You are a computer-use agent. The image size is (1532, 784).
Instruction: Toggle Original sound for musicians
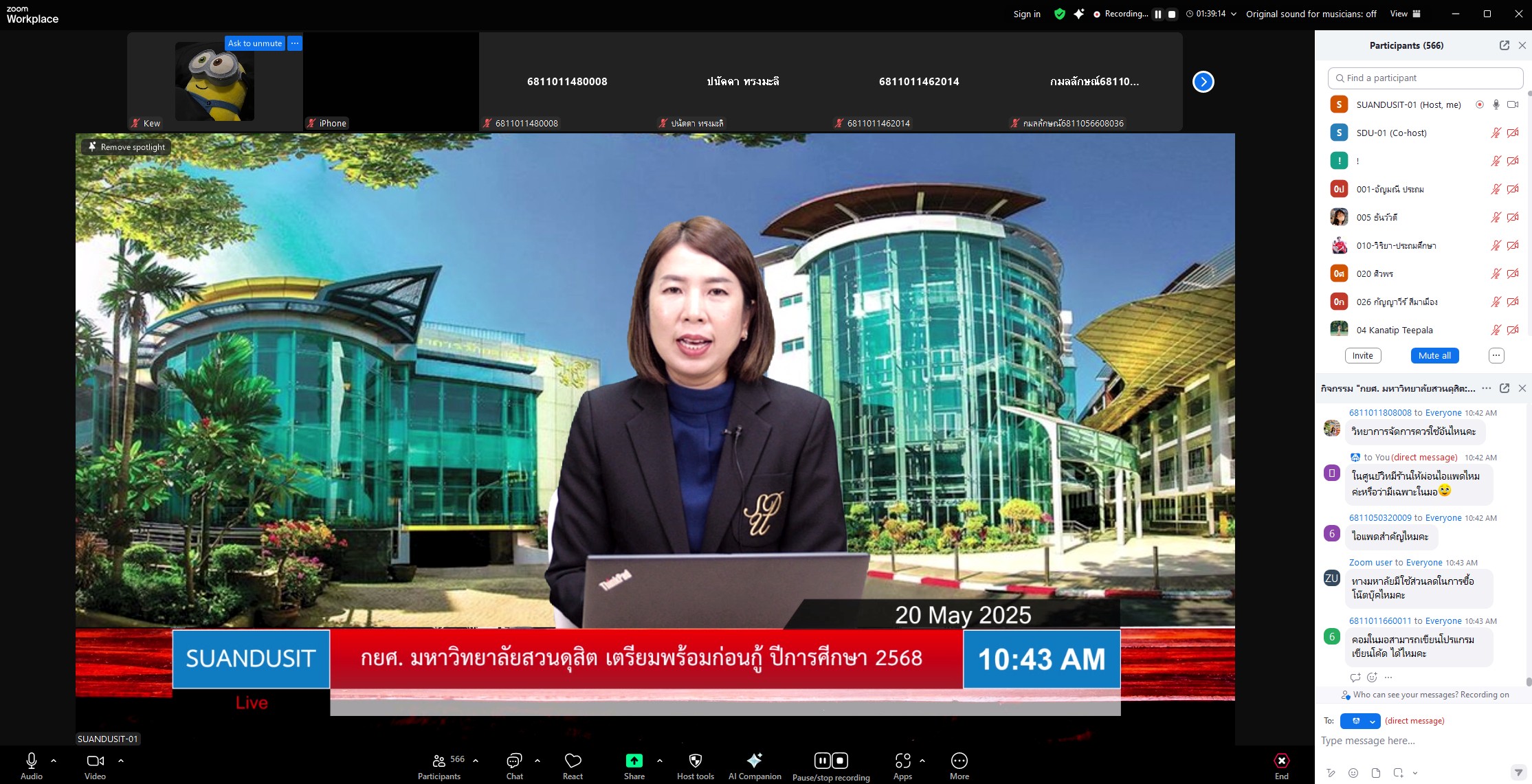pos(1311,14)
